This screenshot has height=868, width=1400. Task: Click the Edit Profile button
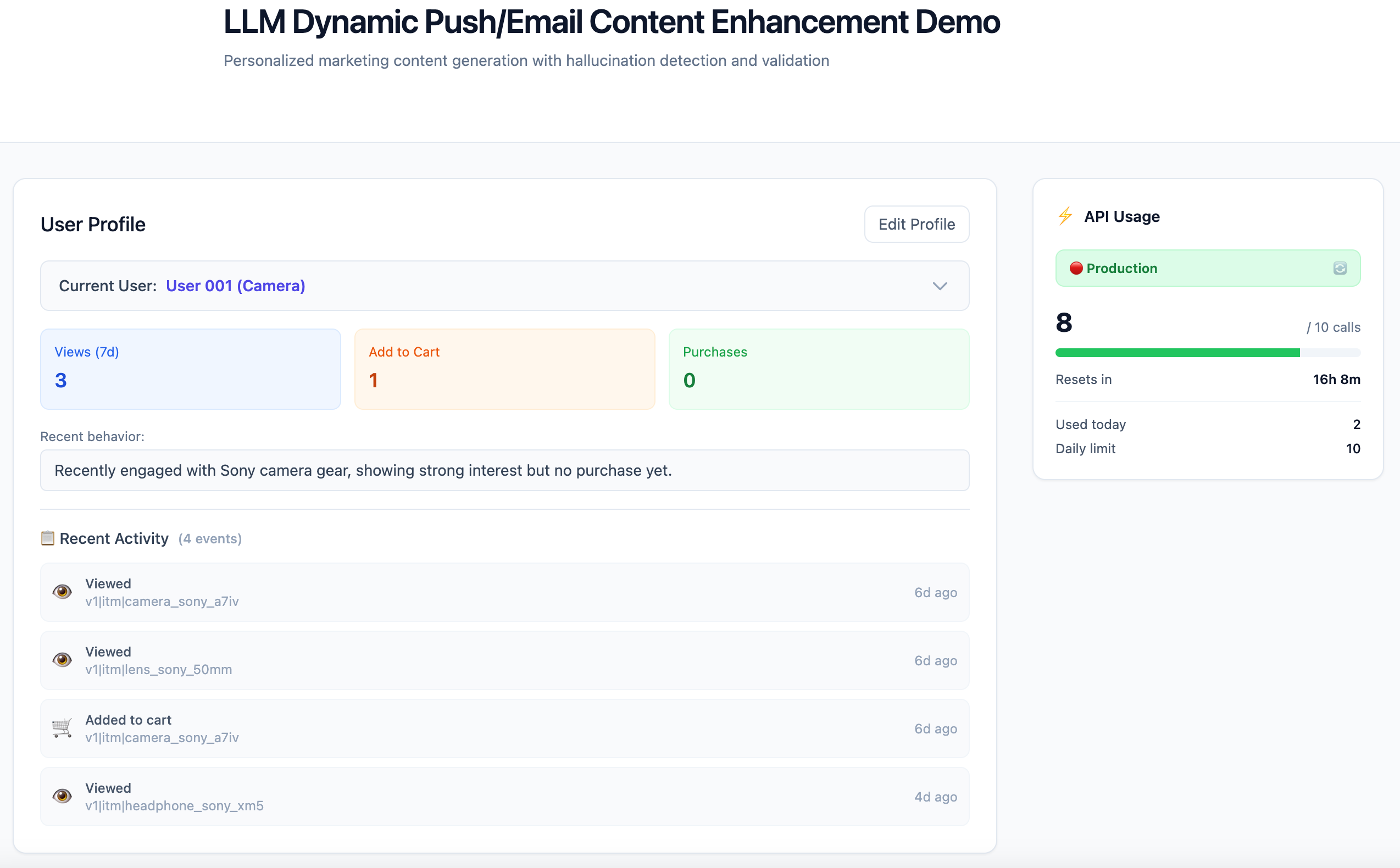click(x=916, y=225)
